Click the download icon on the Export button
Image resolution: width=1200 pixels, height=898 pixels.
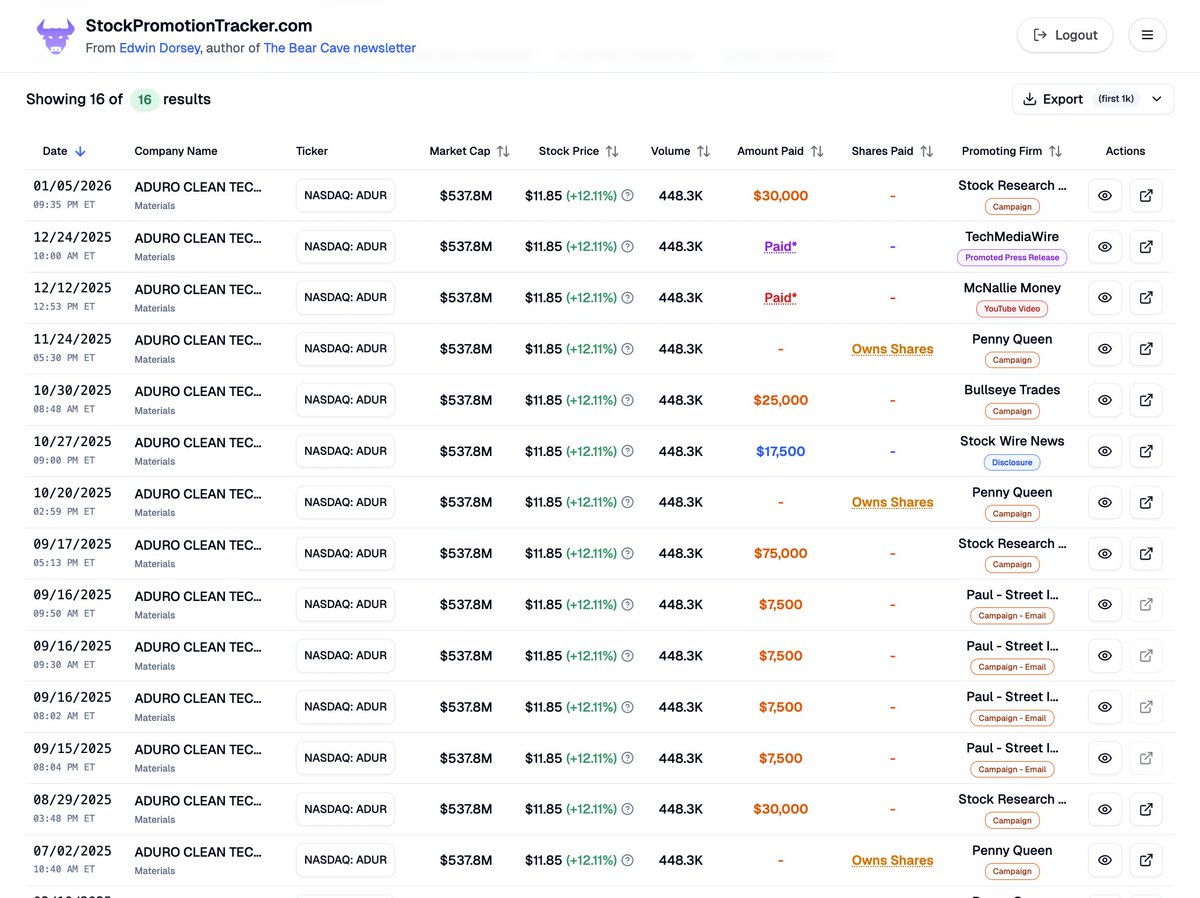(x=1030, y=98)
